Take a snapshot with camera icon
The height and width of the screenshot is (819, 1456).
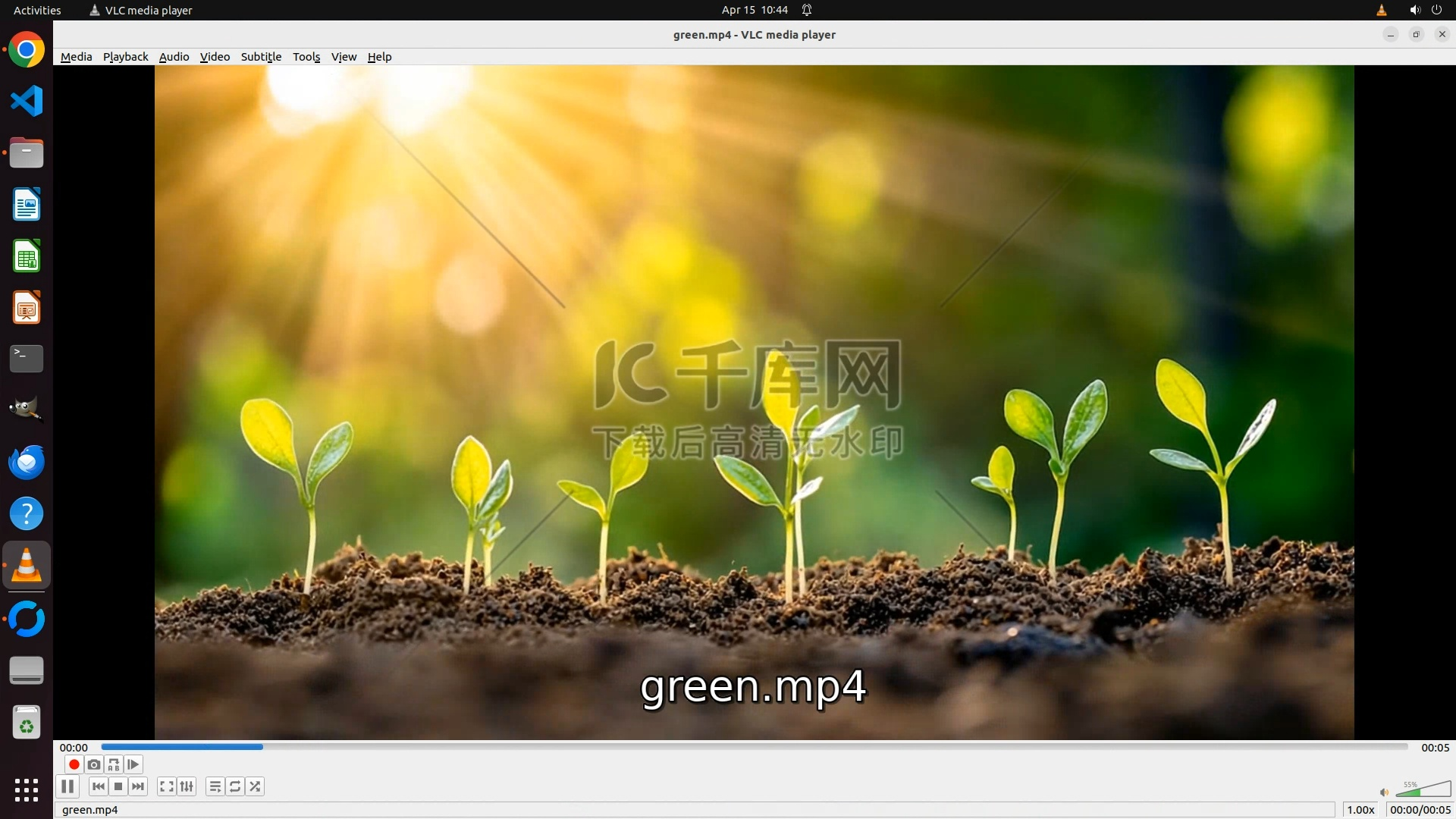pyautogui.click(x=93, y=764)
